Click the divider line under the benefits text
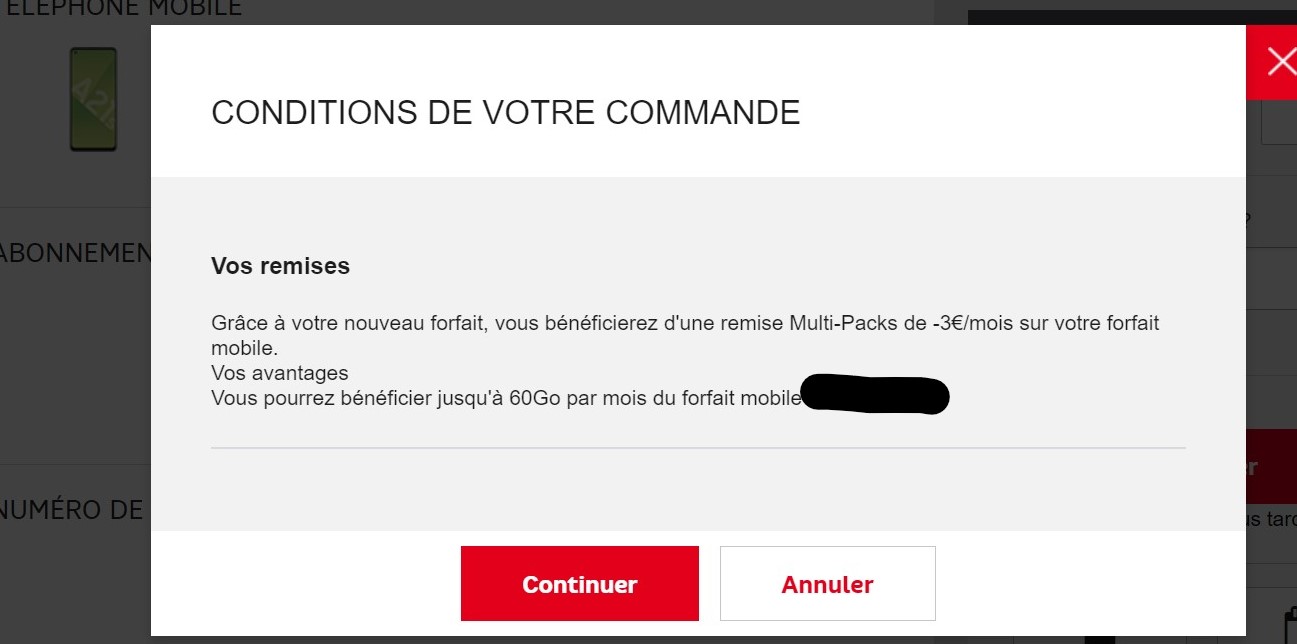 (698, 448)
